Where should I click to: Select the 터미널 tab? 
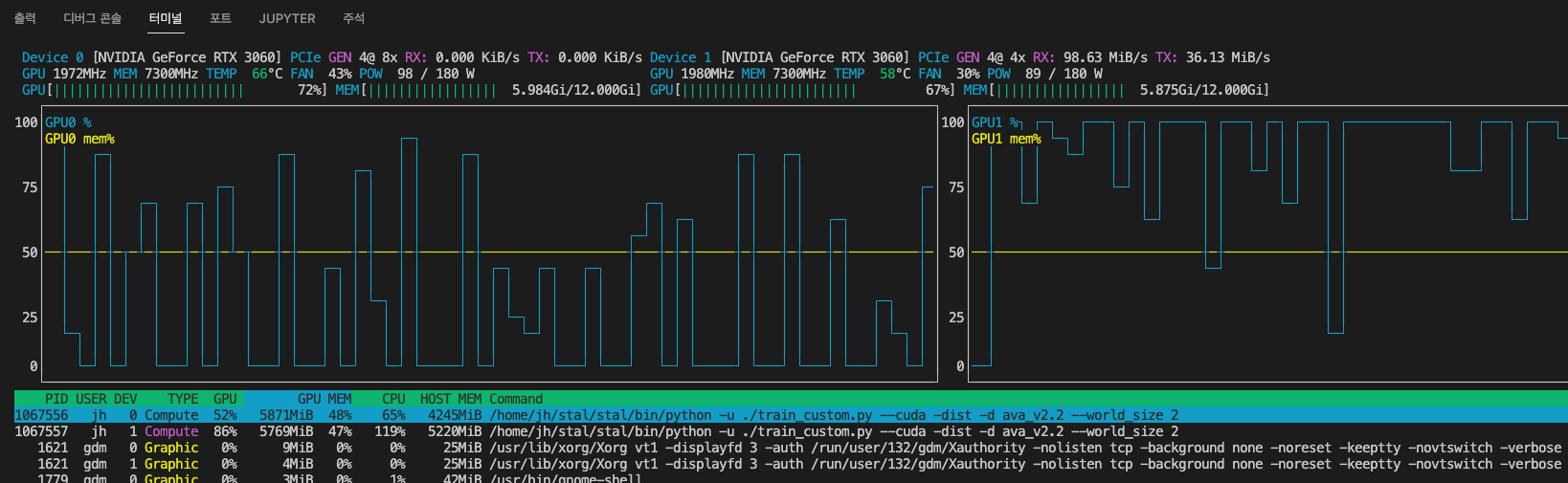(x=166, y=18)
